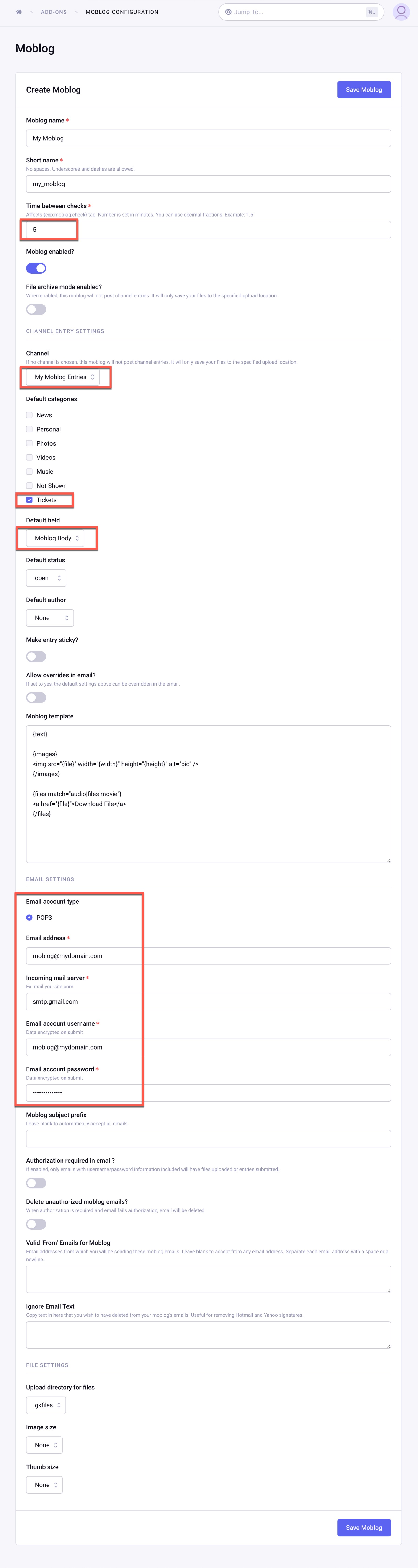Focus the Moblog subject prefix field
This screenshot has height=1568, width=418.
coord(208,1138)
